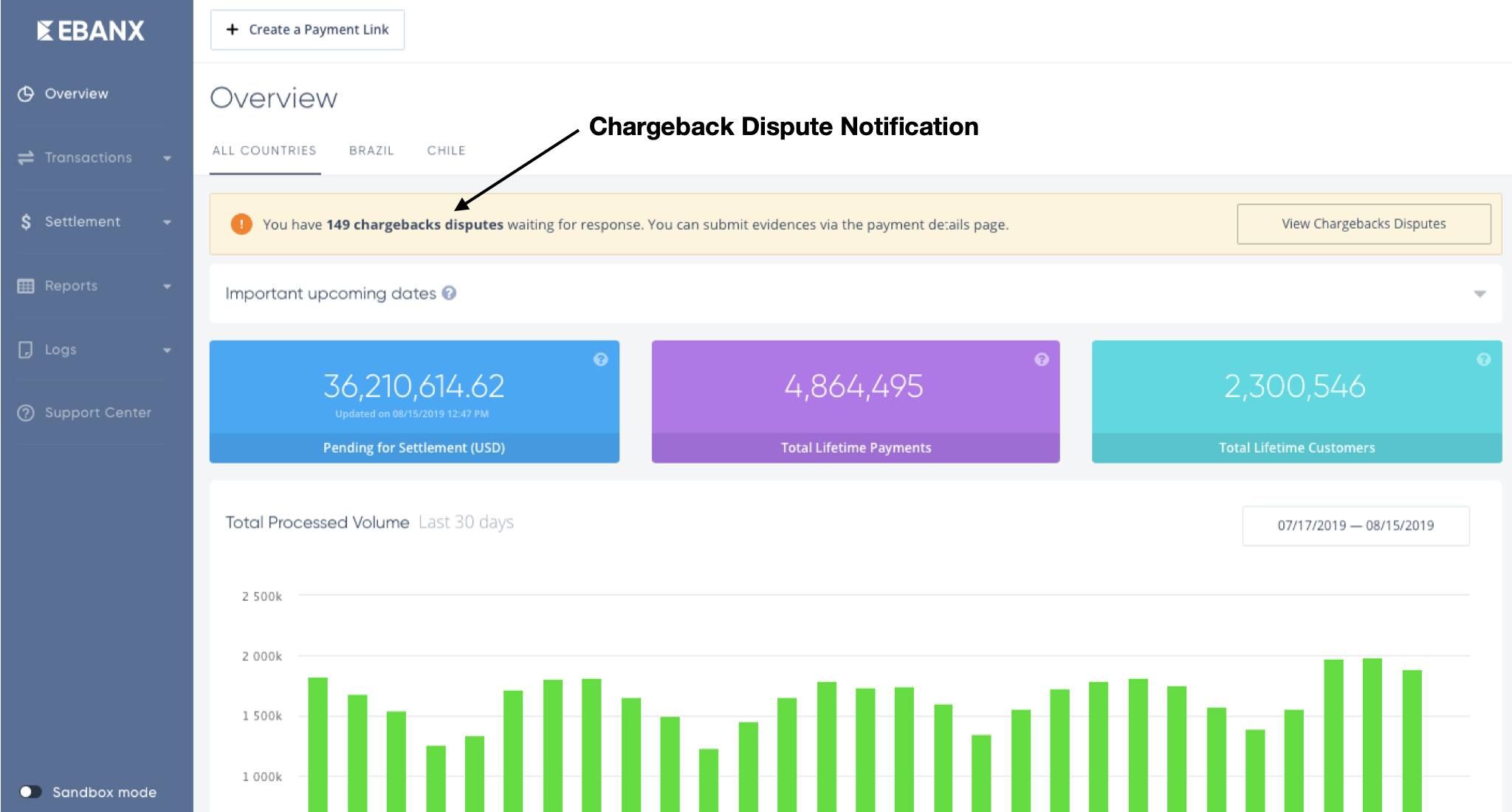Switch to the CHILE tab
This screenshot has width=1512, height=812.
[x=446, y=151]
